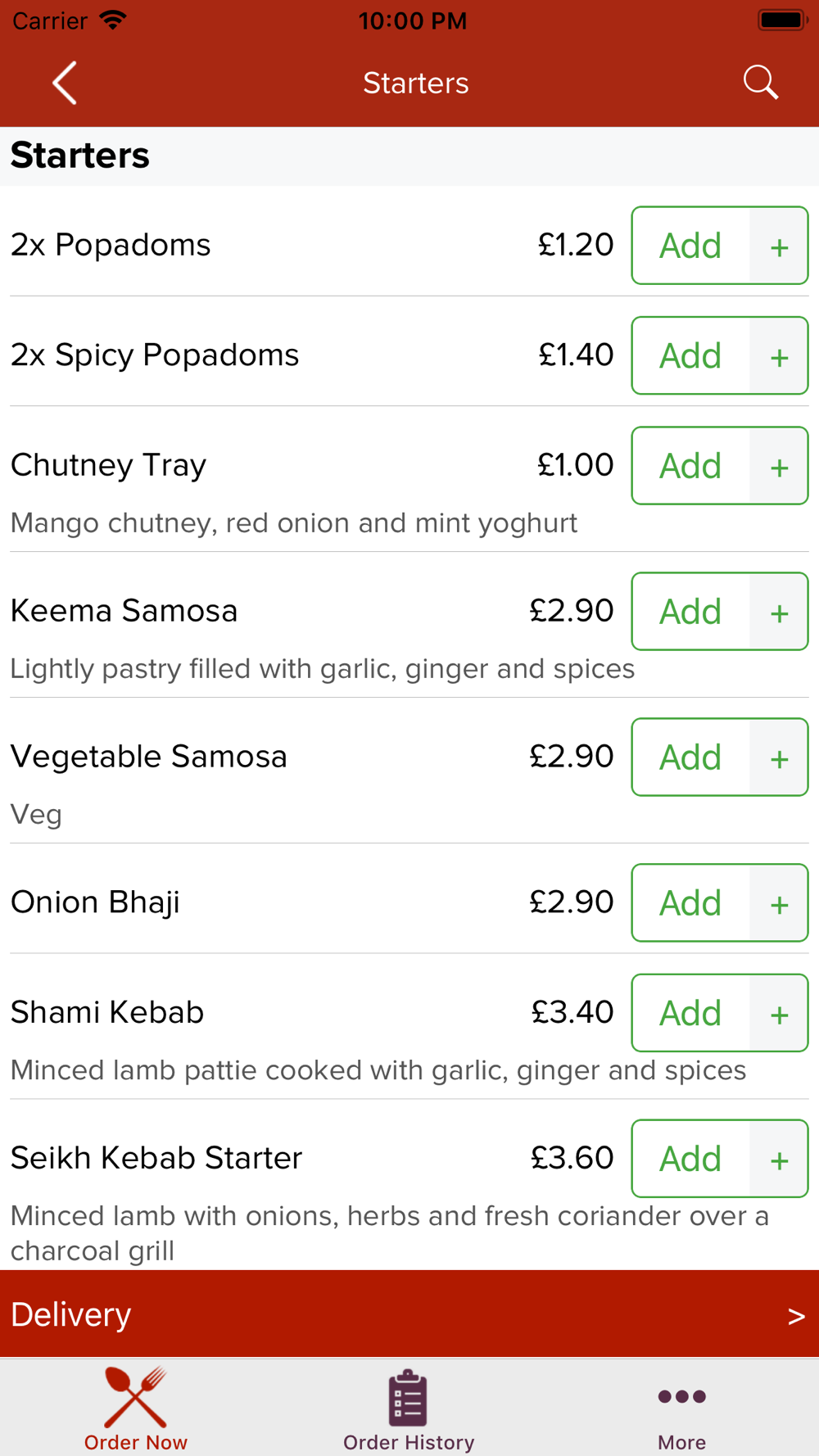This screenshot has width=819, height=1456.
Task: Add 2x Spicy Popadoms to order
Action: 690,355
